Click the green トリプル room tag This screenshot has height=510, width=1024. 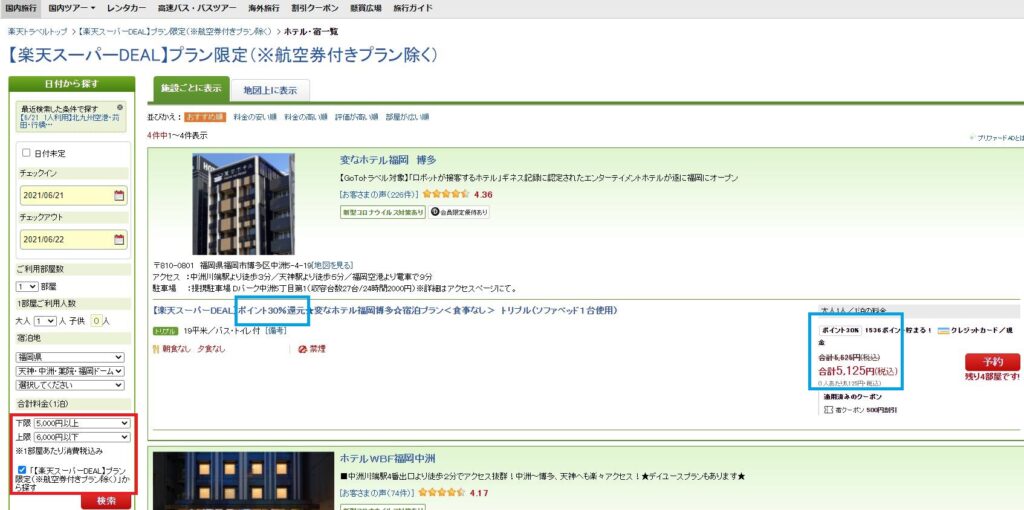pos(165,331)
